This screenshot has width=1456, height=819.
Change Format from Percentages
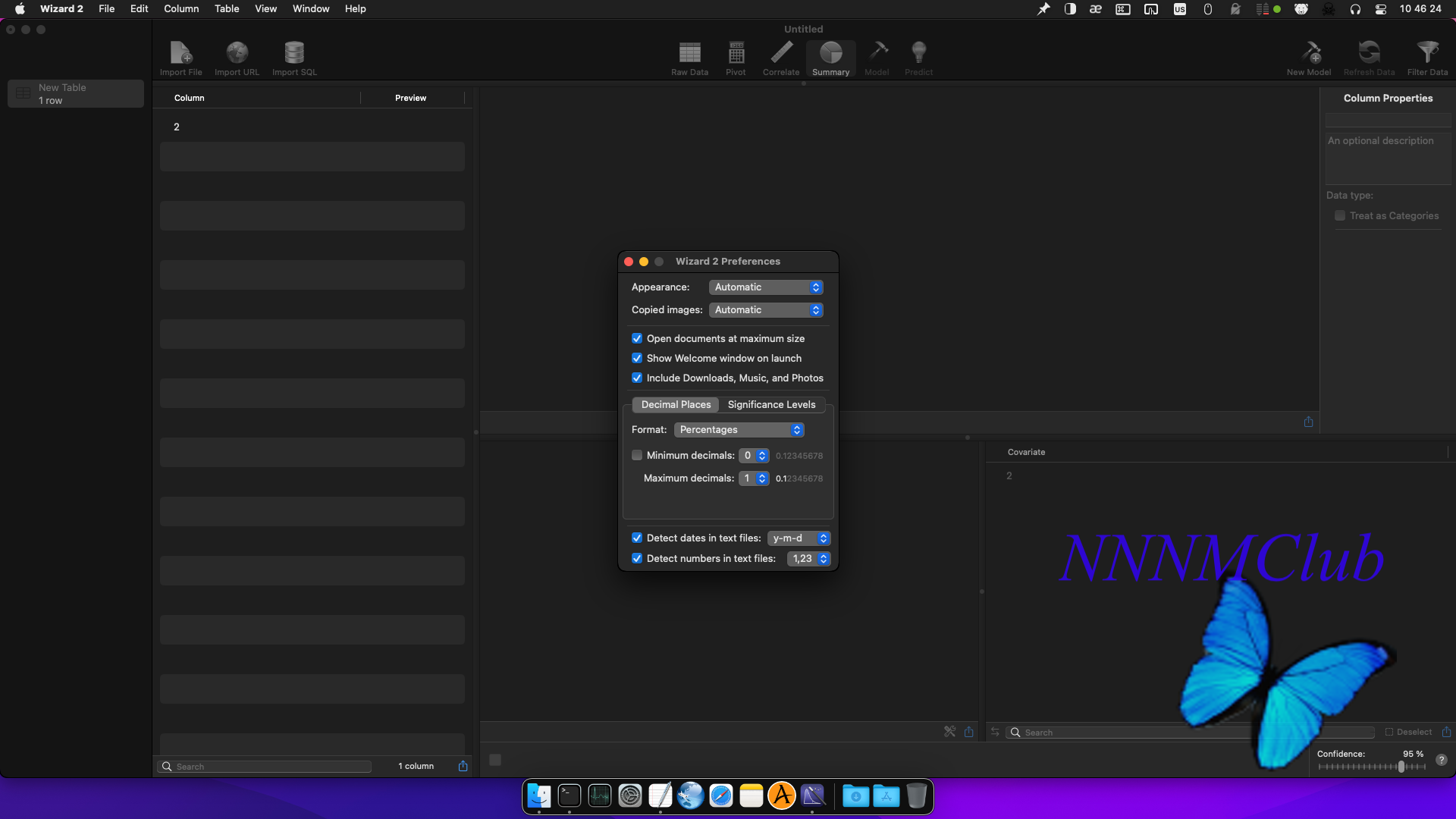click(x=739, y=429)
